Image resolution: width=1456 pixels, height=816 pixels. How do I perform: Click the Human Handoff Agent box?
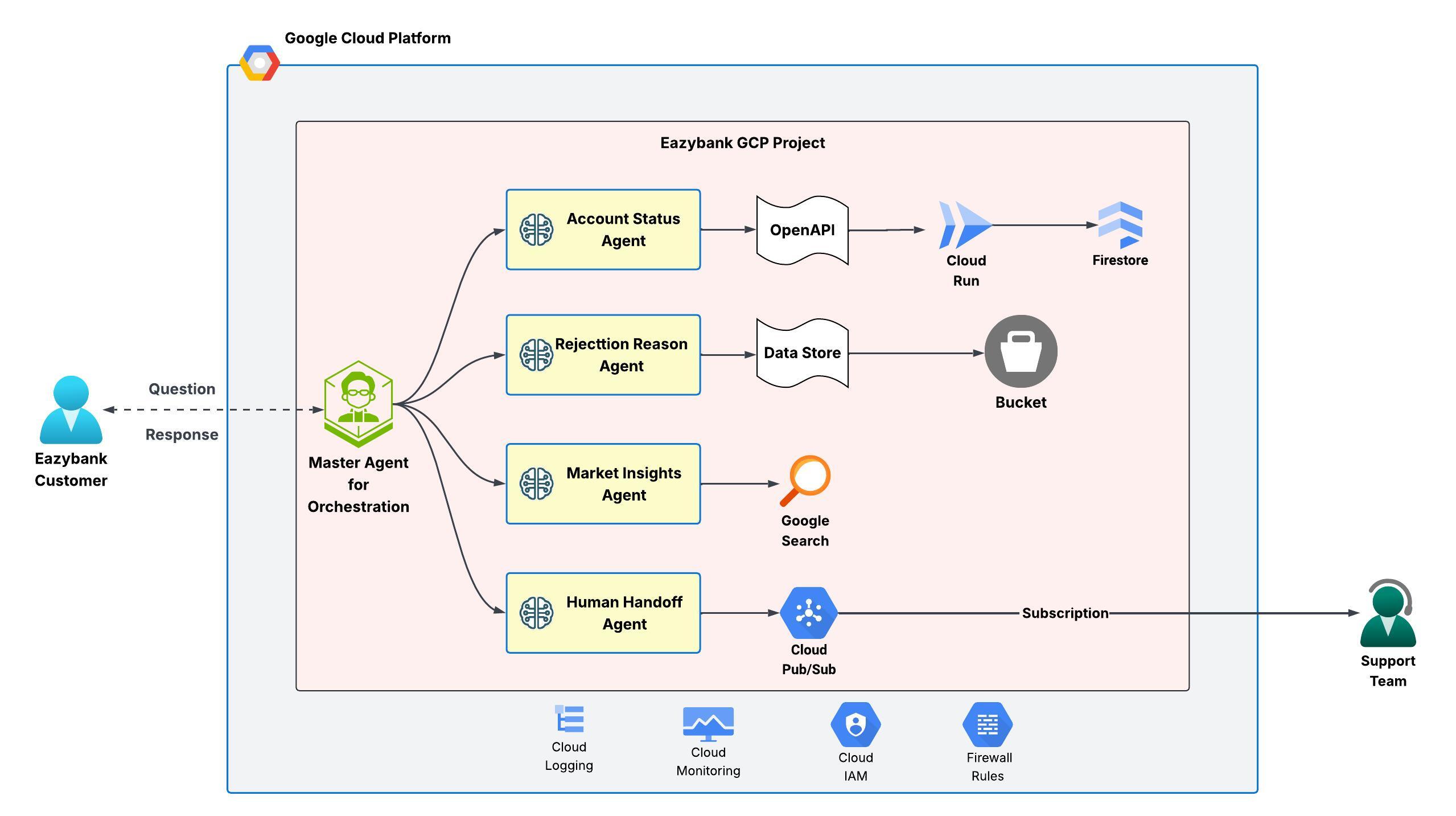603,613
